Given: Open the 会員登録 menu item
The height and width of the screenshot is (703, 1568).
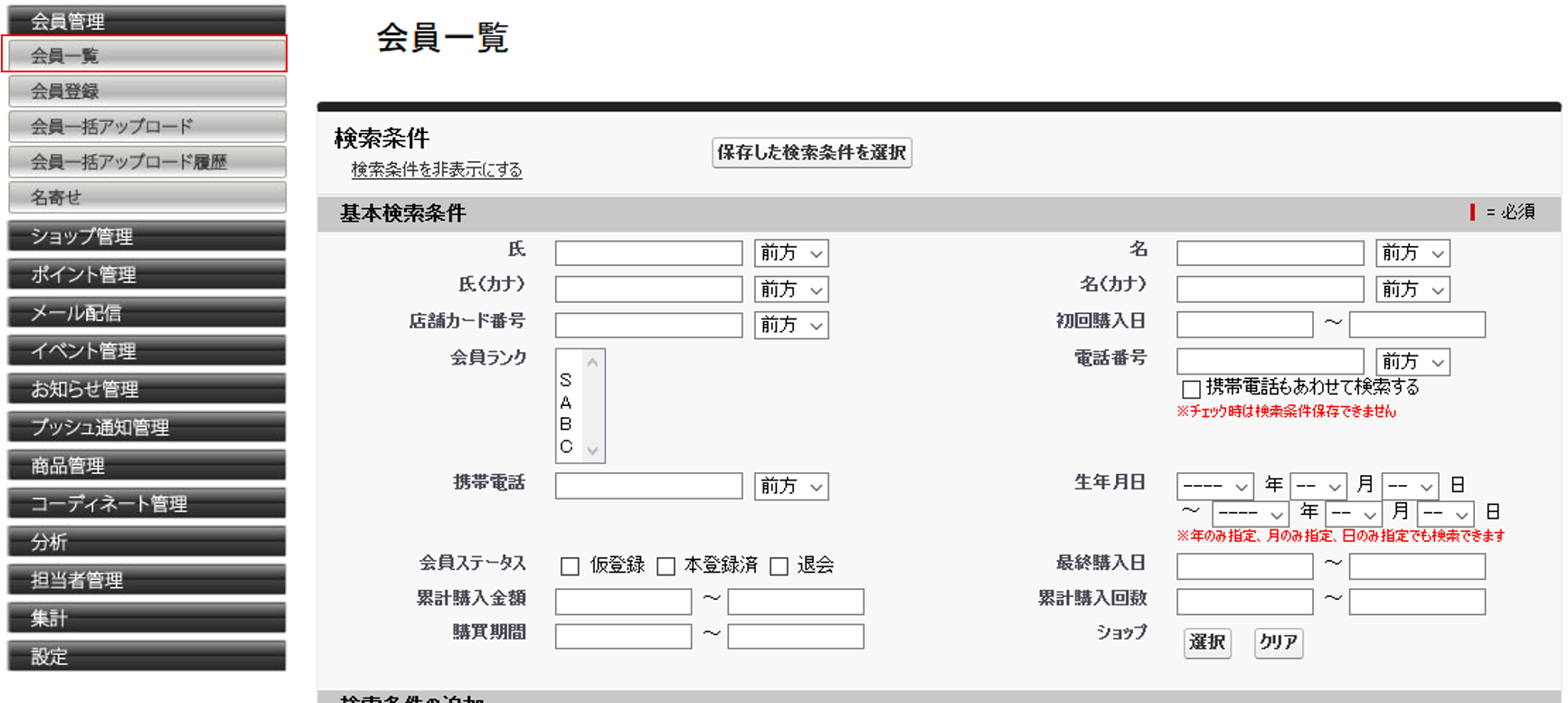Looking at the screenshot, I should [x=147, y=91].
